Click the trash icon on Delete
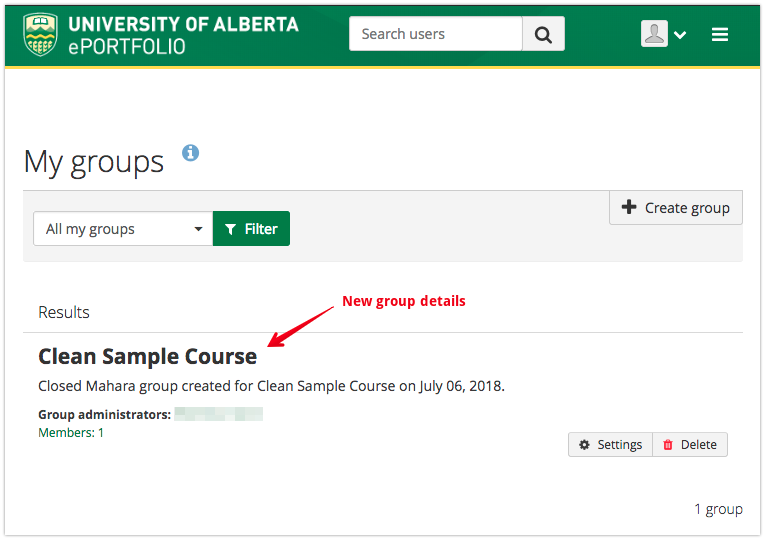Viewport: 765px width, 540px height. click(668, 445)
